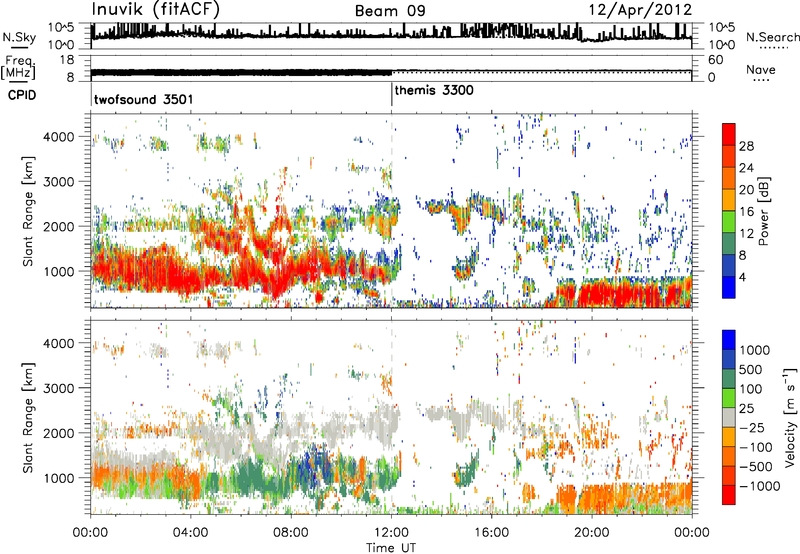Click the grey band of Velocity colorbar

point(729,418)
